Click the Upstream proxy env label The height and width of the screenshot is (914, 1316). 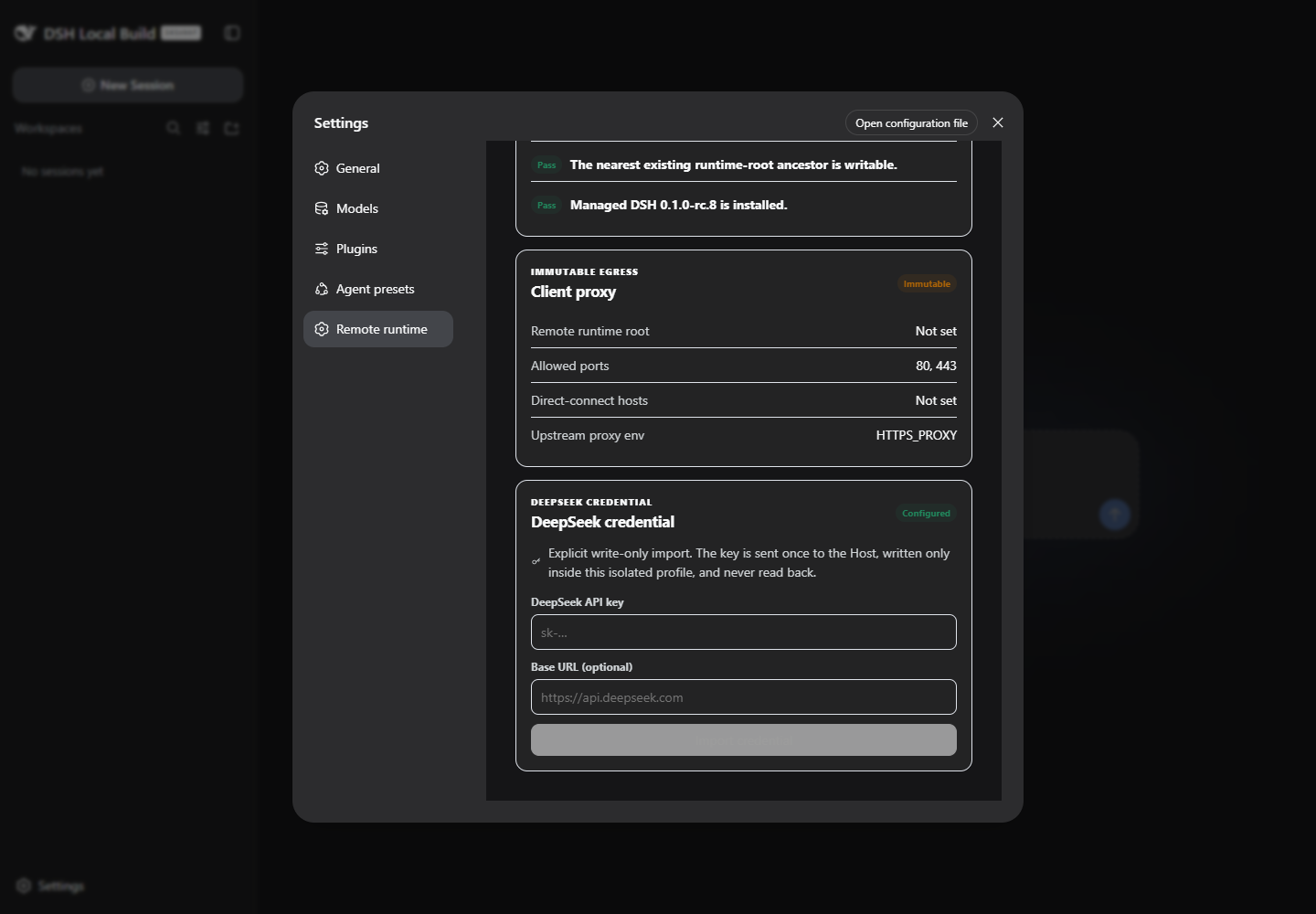pos(587,435)
